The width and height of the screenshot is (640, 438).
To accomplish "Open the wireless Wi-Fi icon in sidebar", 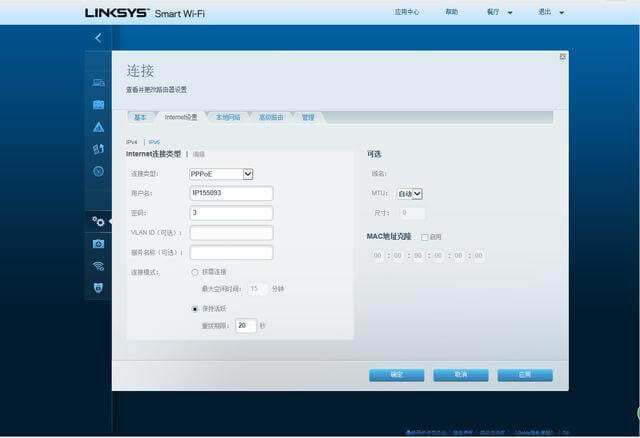I will click(x=98, y=265).
